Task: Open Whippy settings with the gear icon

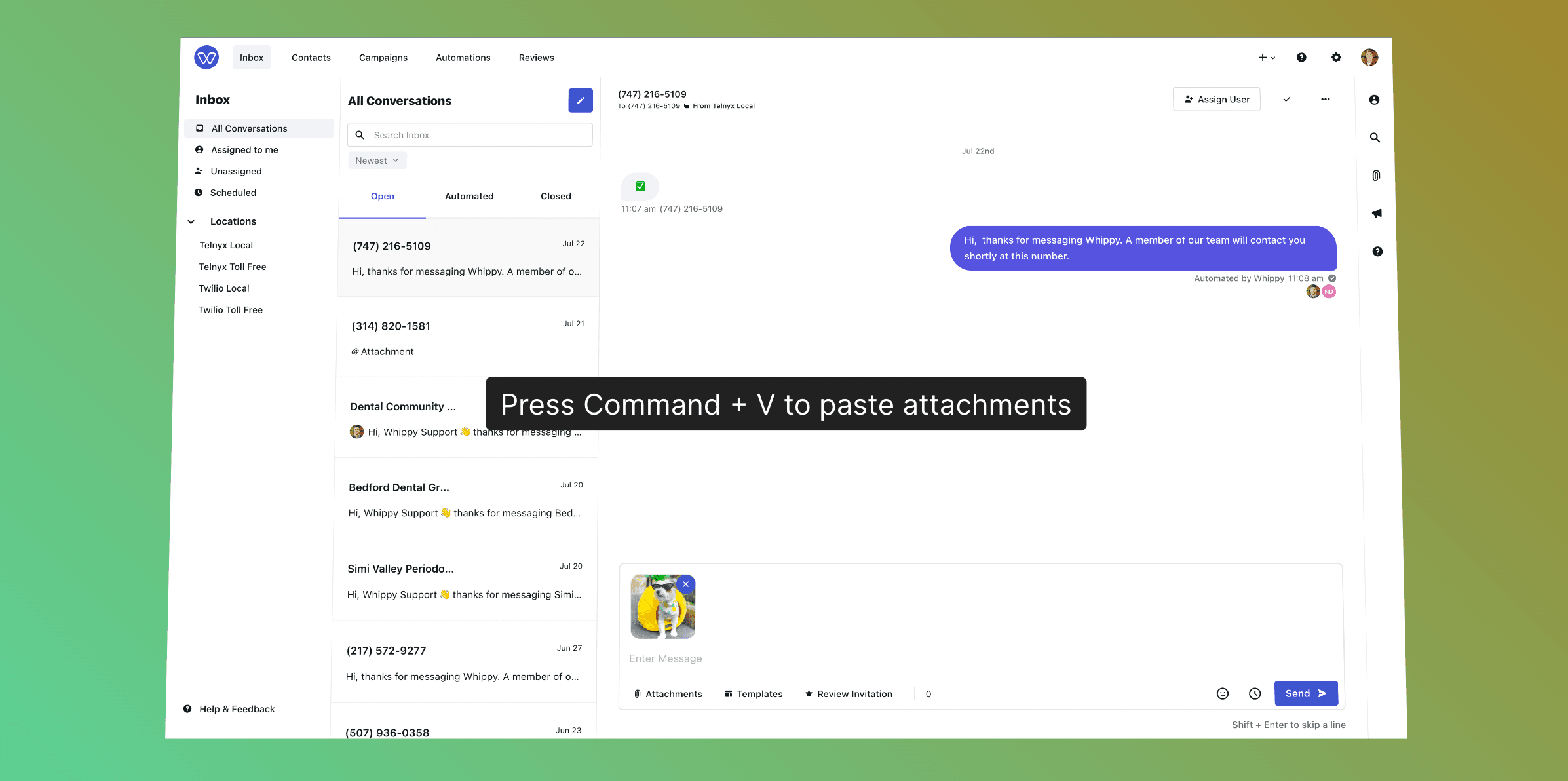Action: pyautogui.click(x=1336, y=57)
